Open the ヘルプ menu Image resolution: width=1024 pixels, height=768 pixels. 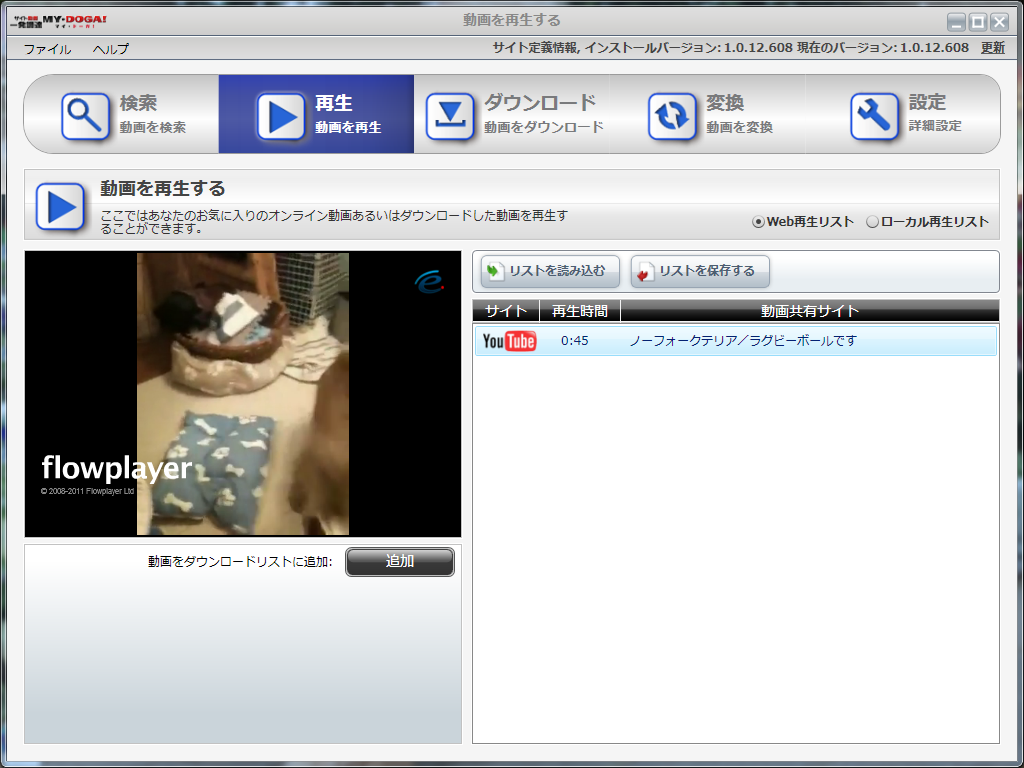[x=110, y=49]
